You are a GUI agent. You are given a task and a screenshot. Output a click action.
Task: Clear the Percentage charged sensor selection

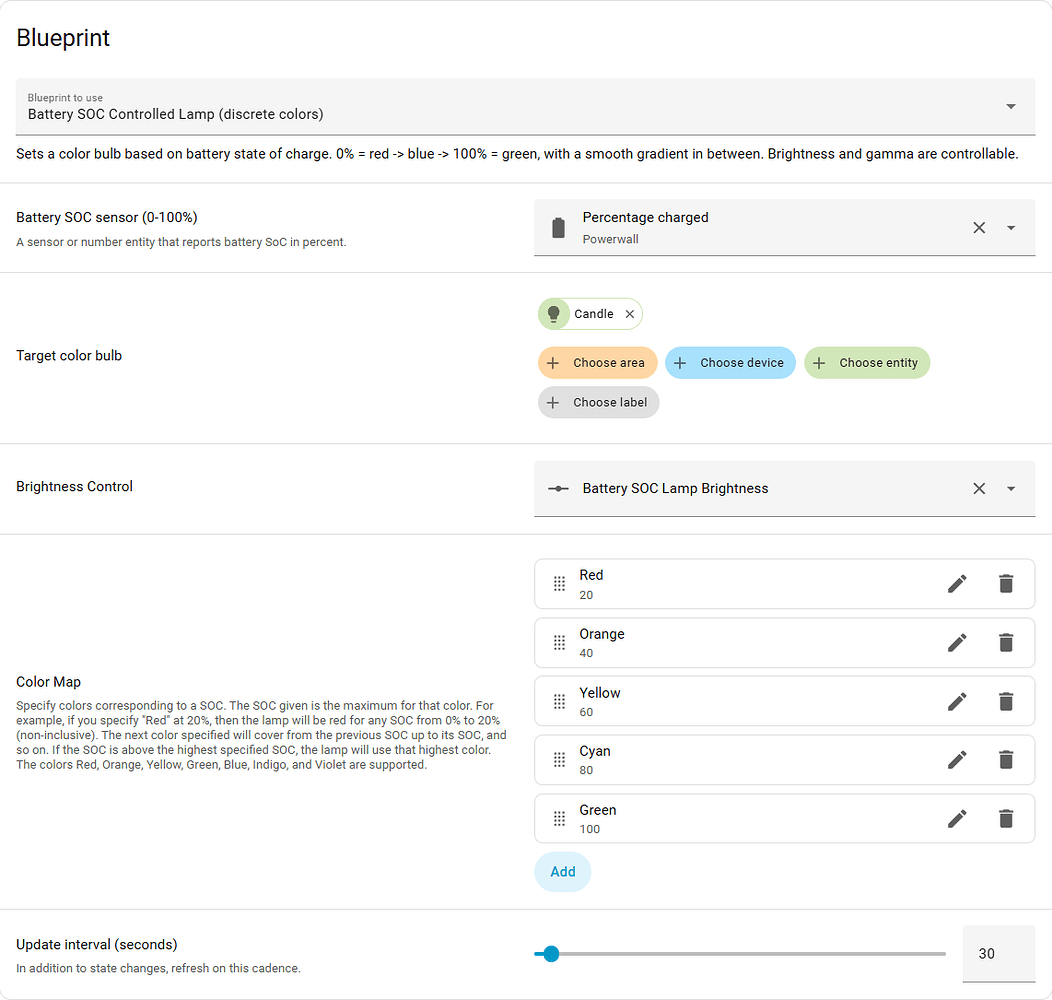point(979,227)
